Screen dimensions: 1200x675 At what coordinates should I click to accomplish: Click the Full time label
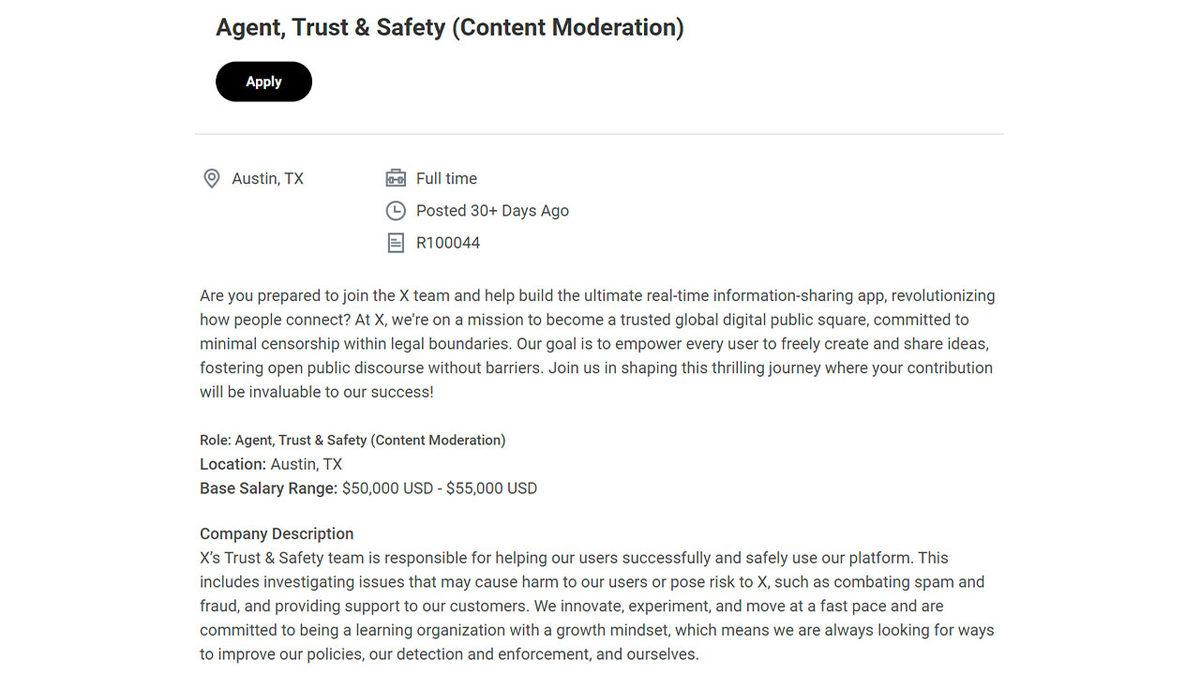[446, 179]
